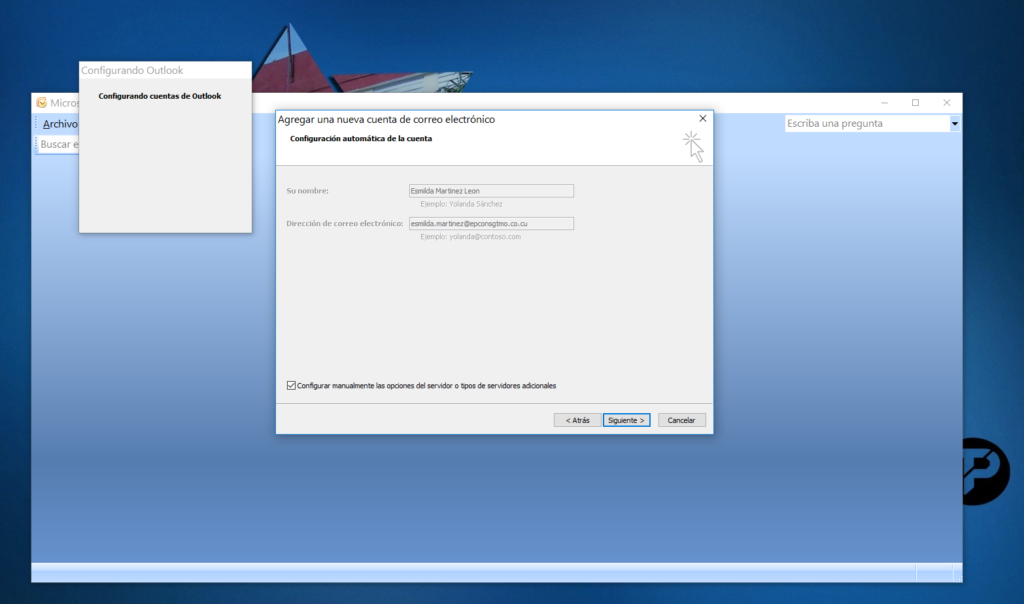The width and height of the screenshot is (1024, 604).
Task: Uncheck Configurar manualmente las opciones del servidor
Action: (291, 385)
